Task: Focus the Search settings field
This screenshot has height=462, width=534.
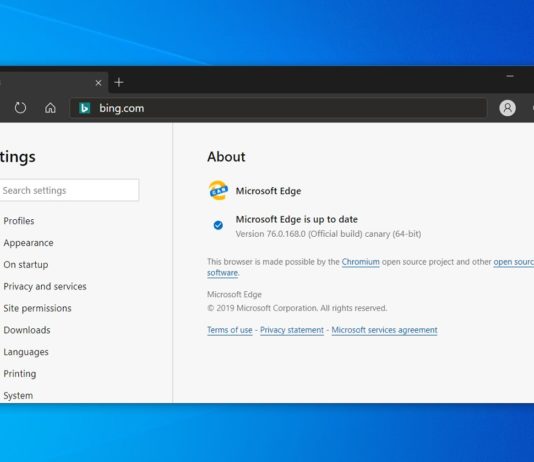Action: click(x=68, y=190)
